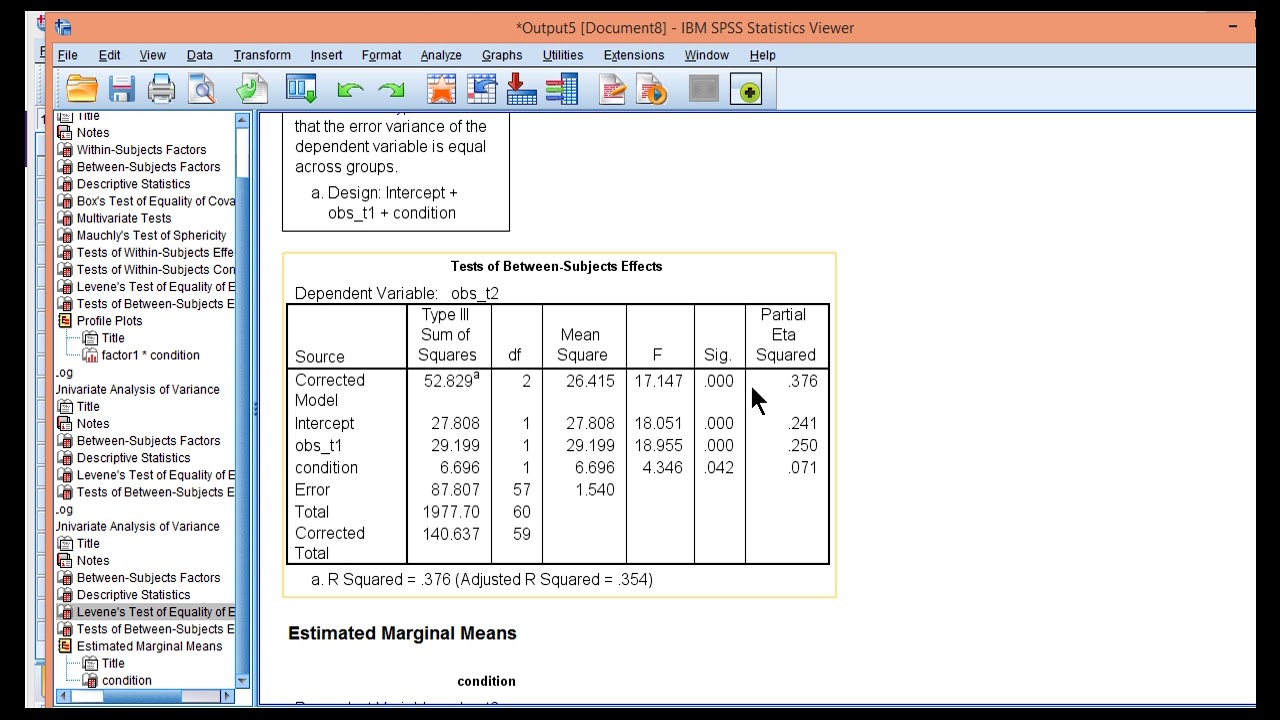Screen dimensions: 1280x720
Task: Select Mauchly's Test of Sphericity outline item
Action: (151, 235)
